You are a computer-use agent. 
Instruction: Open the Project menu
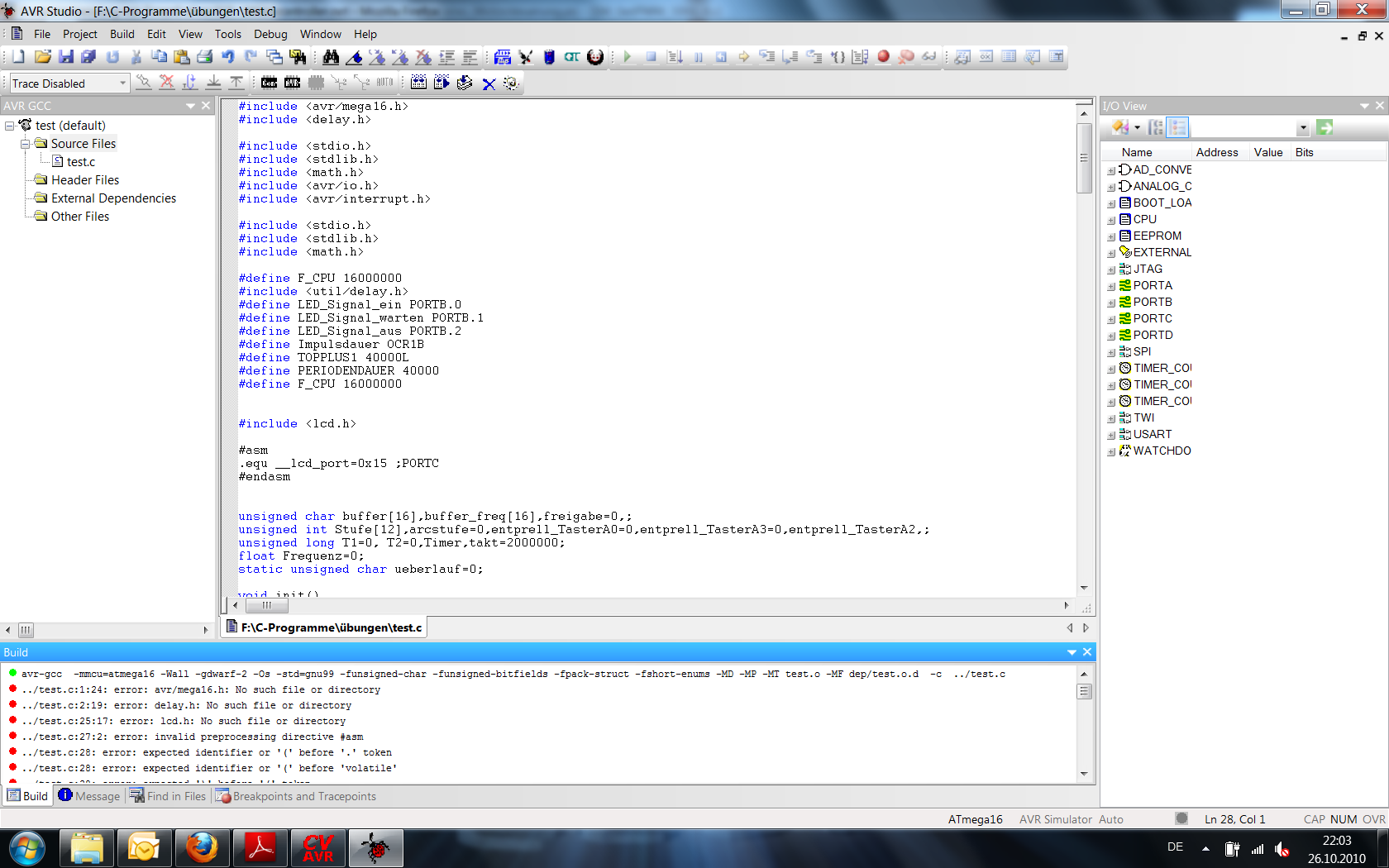tap(80, 34)
